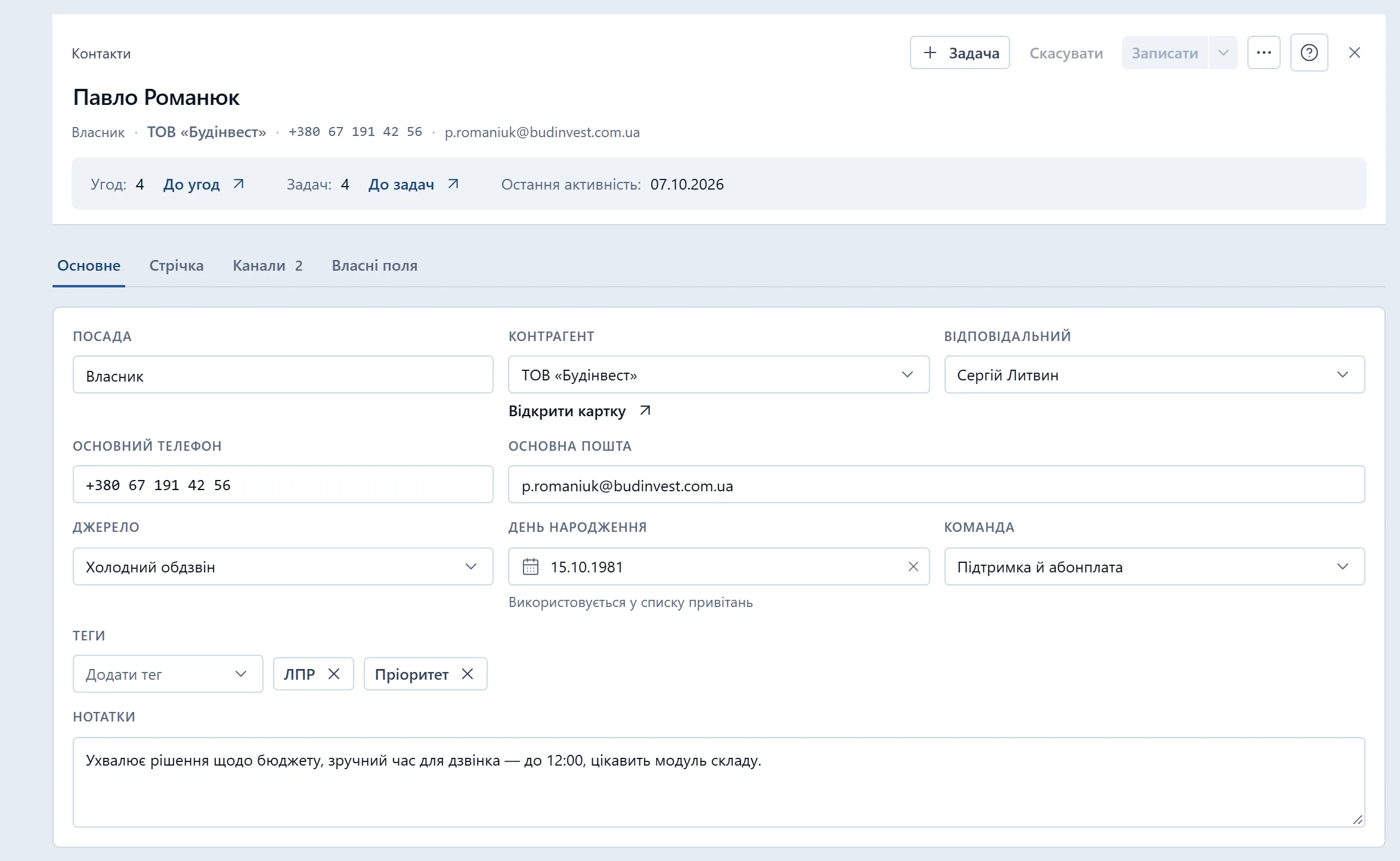Open the Відкрити картку link
The image size is (1400, 861).
point(567,411)
